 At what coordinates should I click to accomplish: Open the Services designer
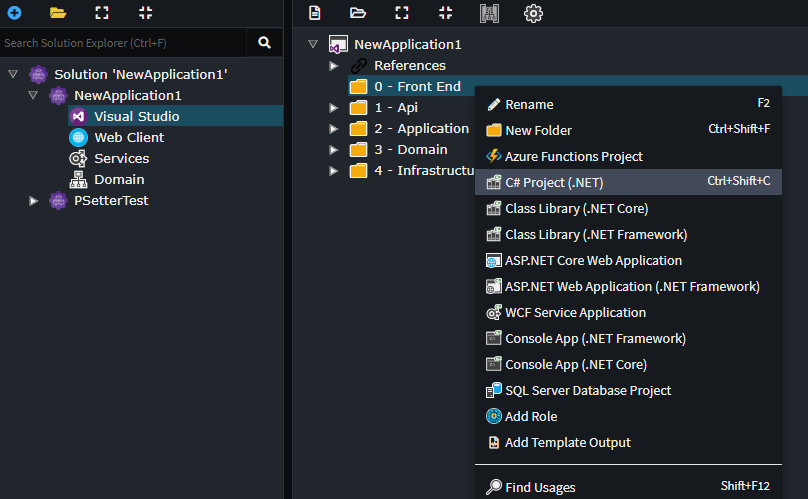click(x=122, y=159)
